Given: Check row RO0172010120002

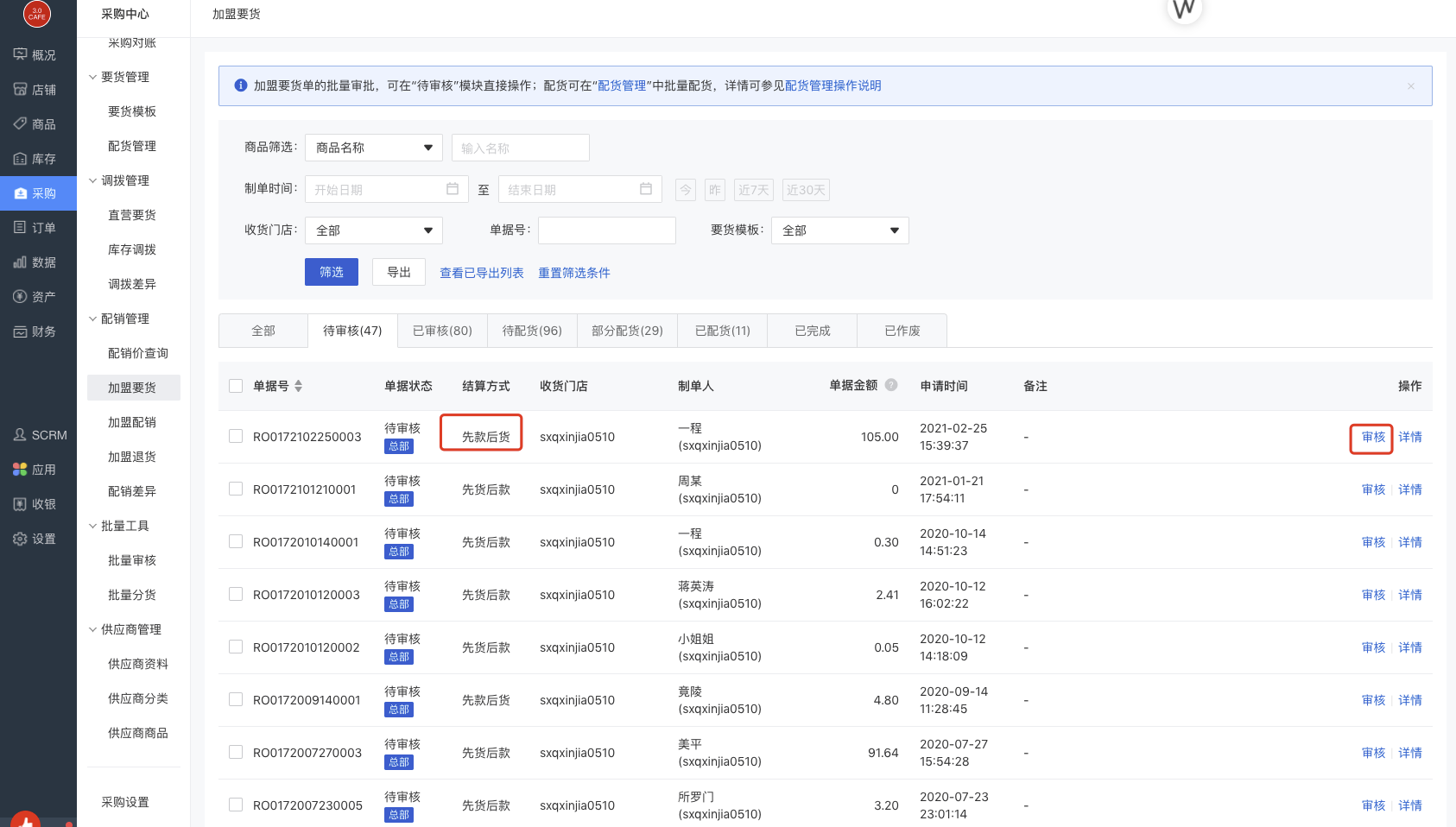Looking at the screenshot, I should [236, 647].
